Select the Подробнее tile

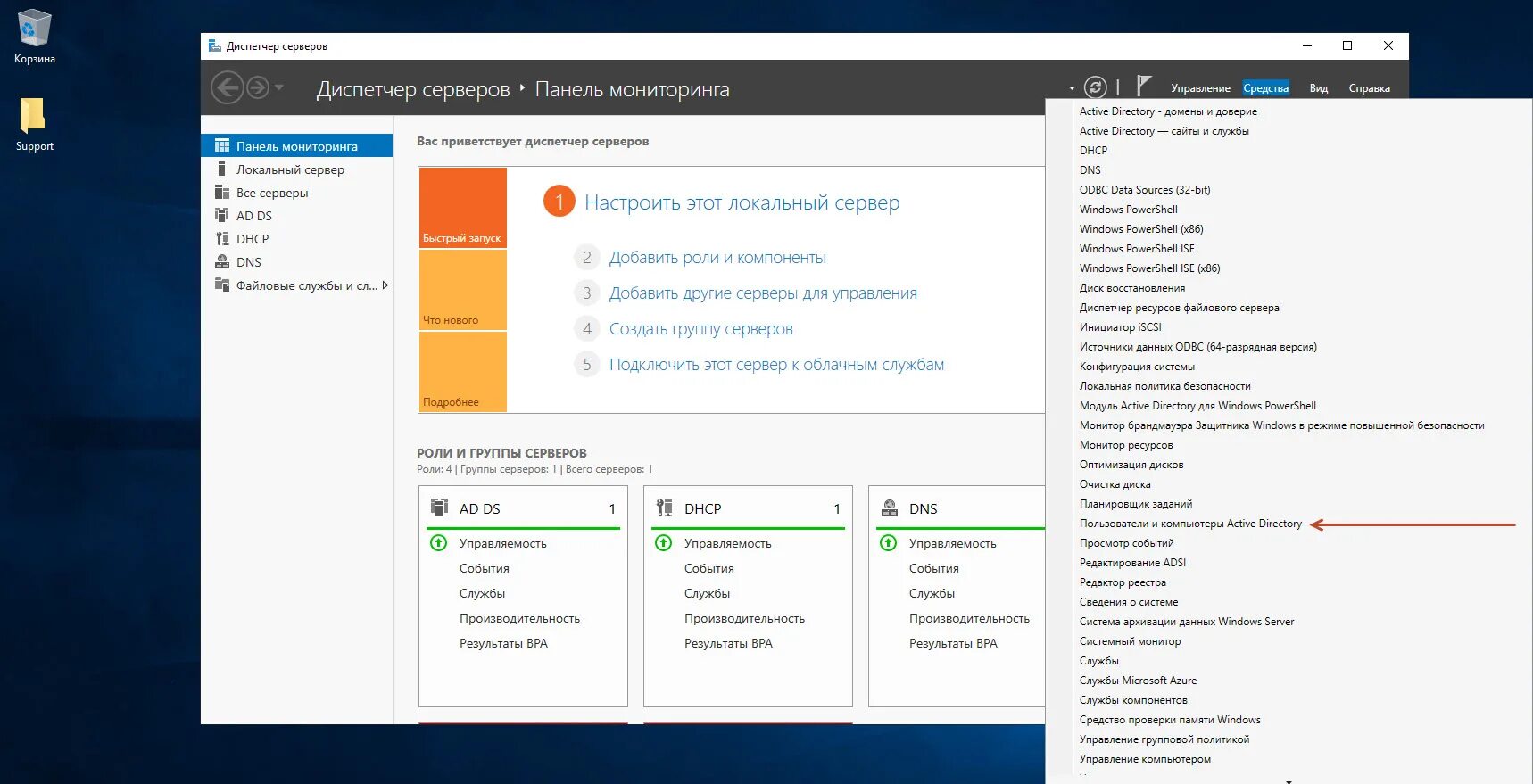point(462,372)
